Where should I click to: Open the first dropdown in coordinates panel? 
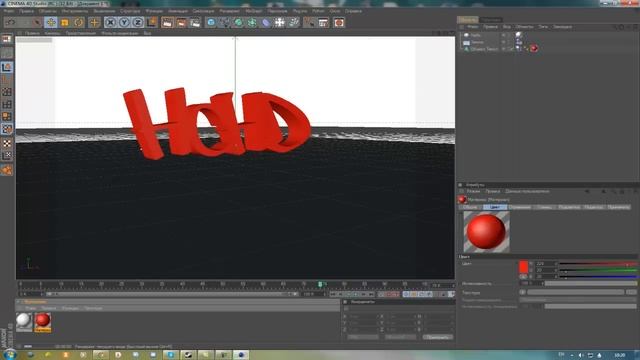coord(363,337)
